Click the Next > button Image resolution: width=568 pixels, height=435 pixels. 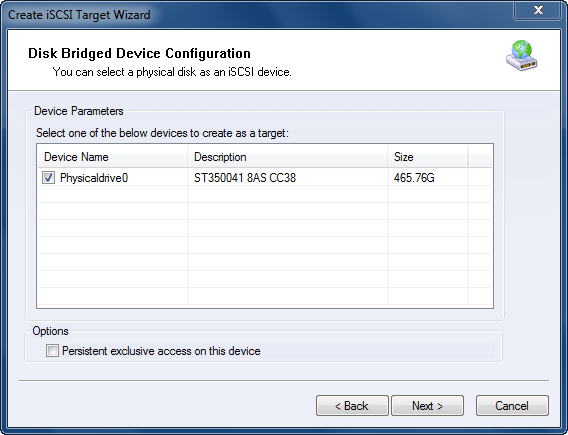[427, 406]
